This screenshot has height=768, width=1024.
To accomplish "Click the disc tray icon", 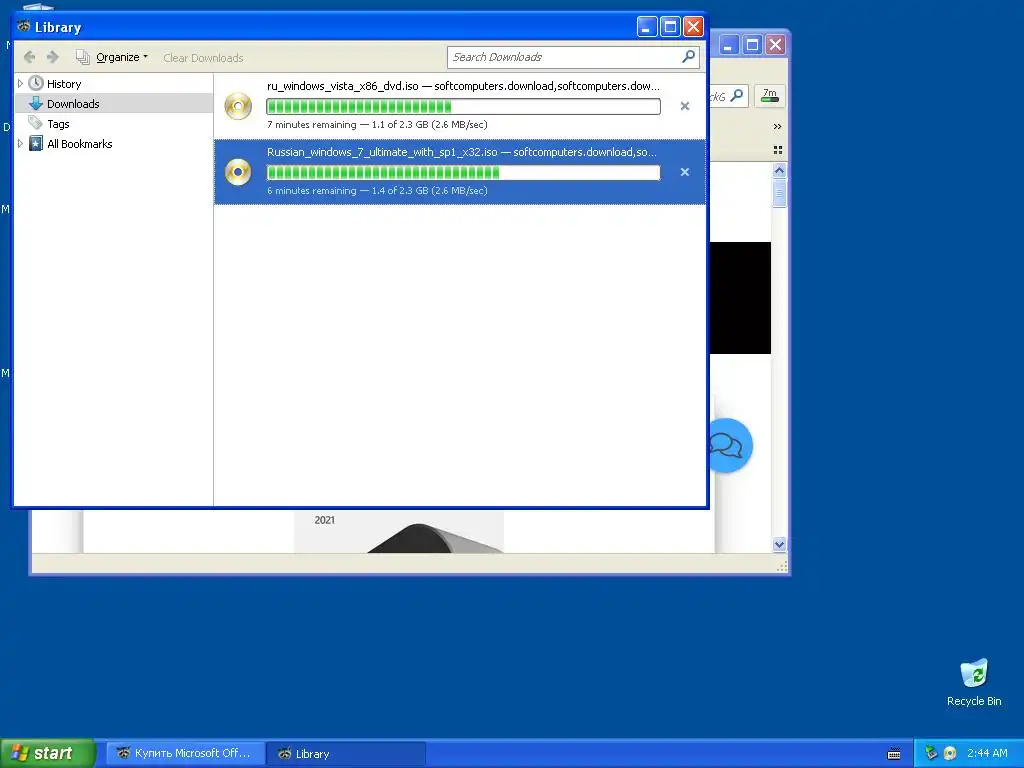I will click(x=950, y=753).
